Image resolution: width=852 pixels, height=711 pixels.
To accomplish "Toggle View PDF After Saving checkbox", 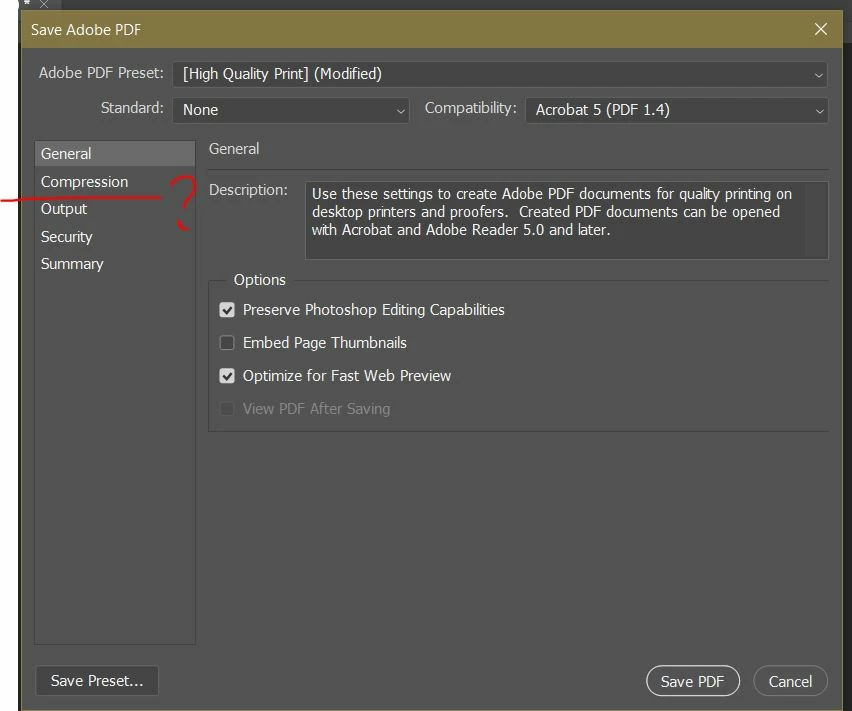I will click(227, 408).
